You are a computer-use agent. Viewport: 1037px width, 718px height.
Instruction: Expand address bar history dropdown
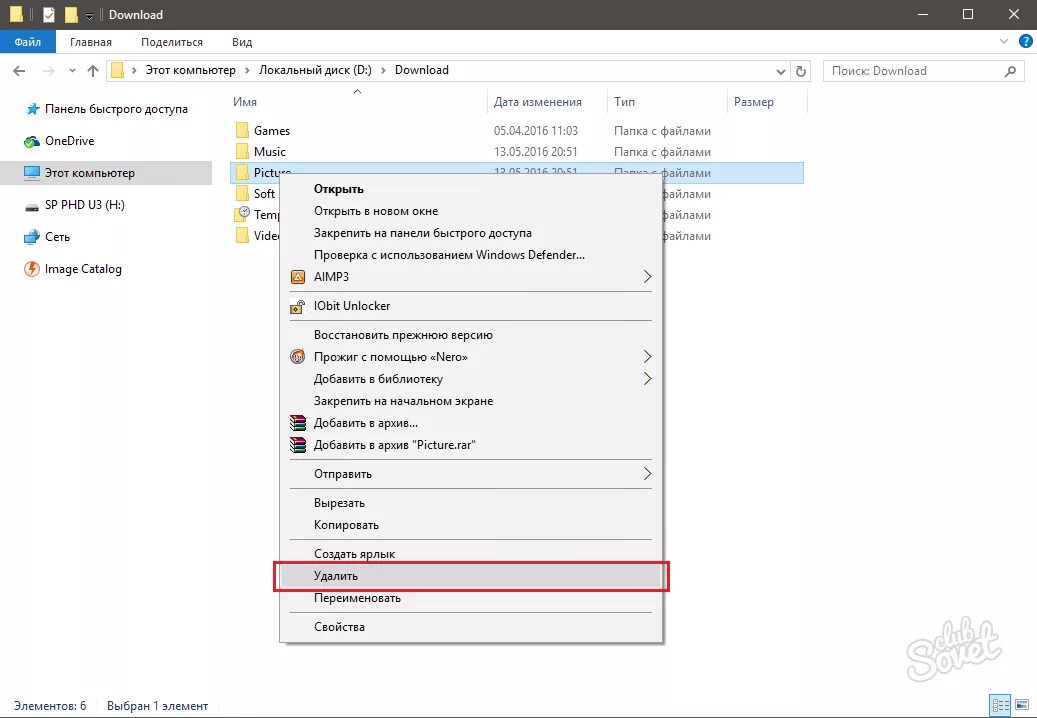[780, 71]
